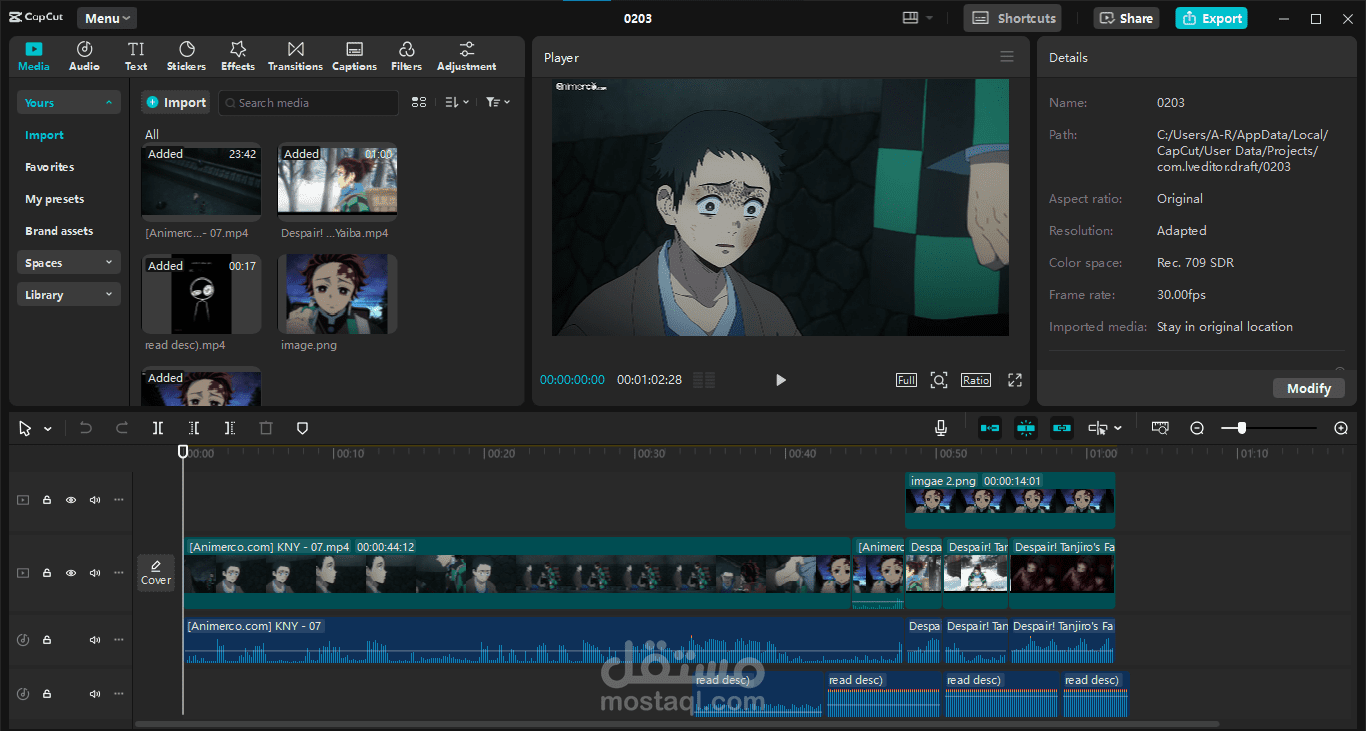Mute the KNY - 07 audio track
The width and height of the screenshot is (1366, 731).
[x=95, y=640]
